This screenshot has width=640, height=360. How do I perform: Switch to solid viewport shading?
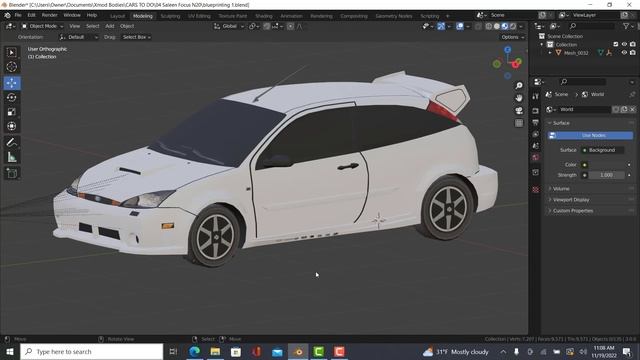tap(497, 26)
